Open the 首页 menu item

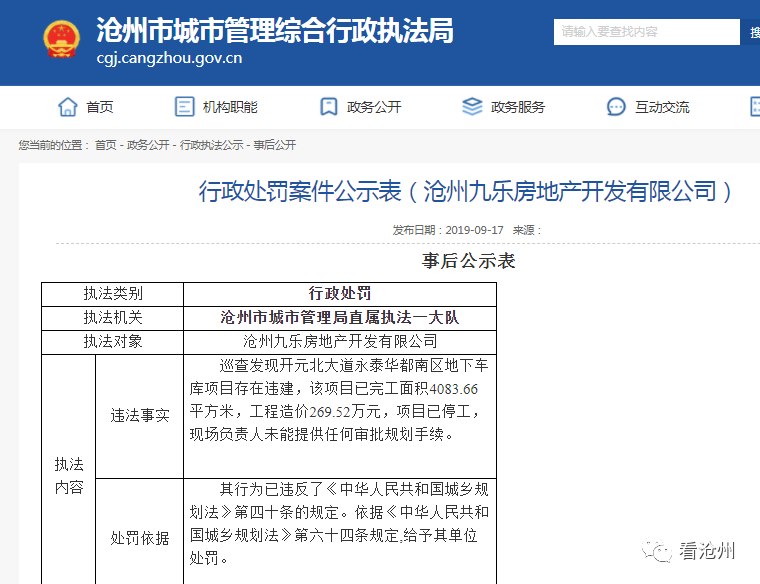click(x=99, y=107)
